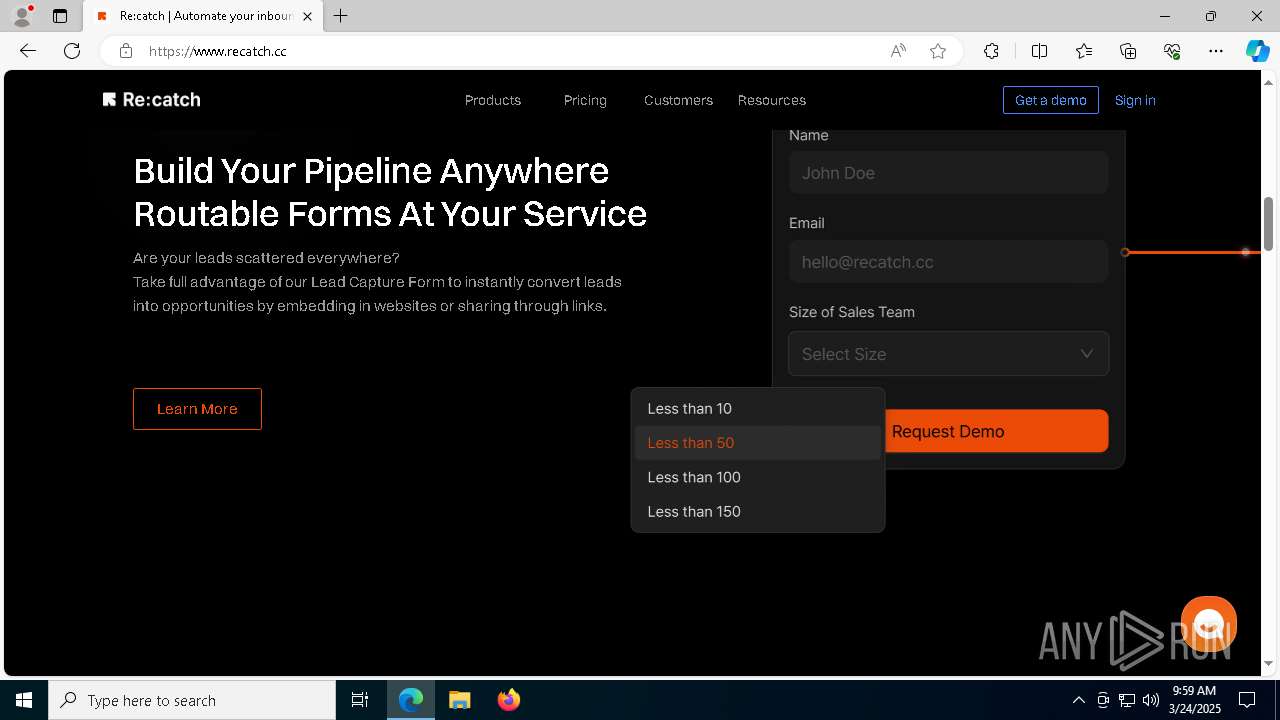Viewport: 1280px width, 720px height.
Task: Open Extensions puzzle icon
Action: pyautogui.click(x=991, y=51)
